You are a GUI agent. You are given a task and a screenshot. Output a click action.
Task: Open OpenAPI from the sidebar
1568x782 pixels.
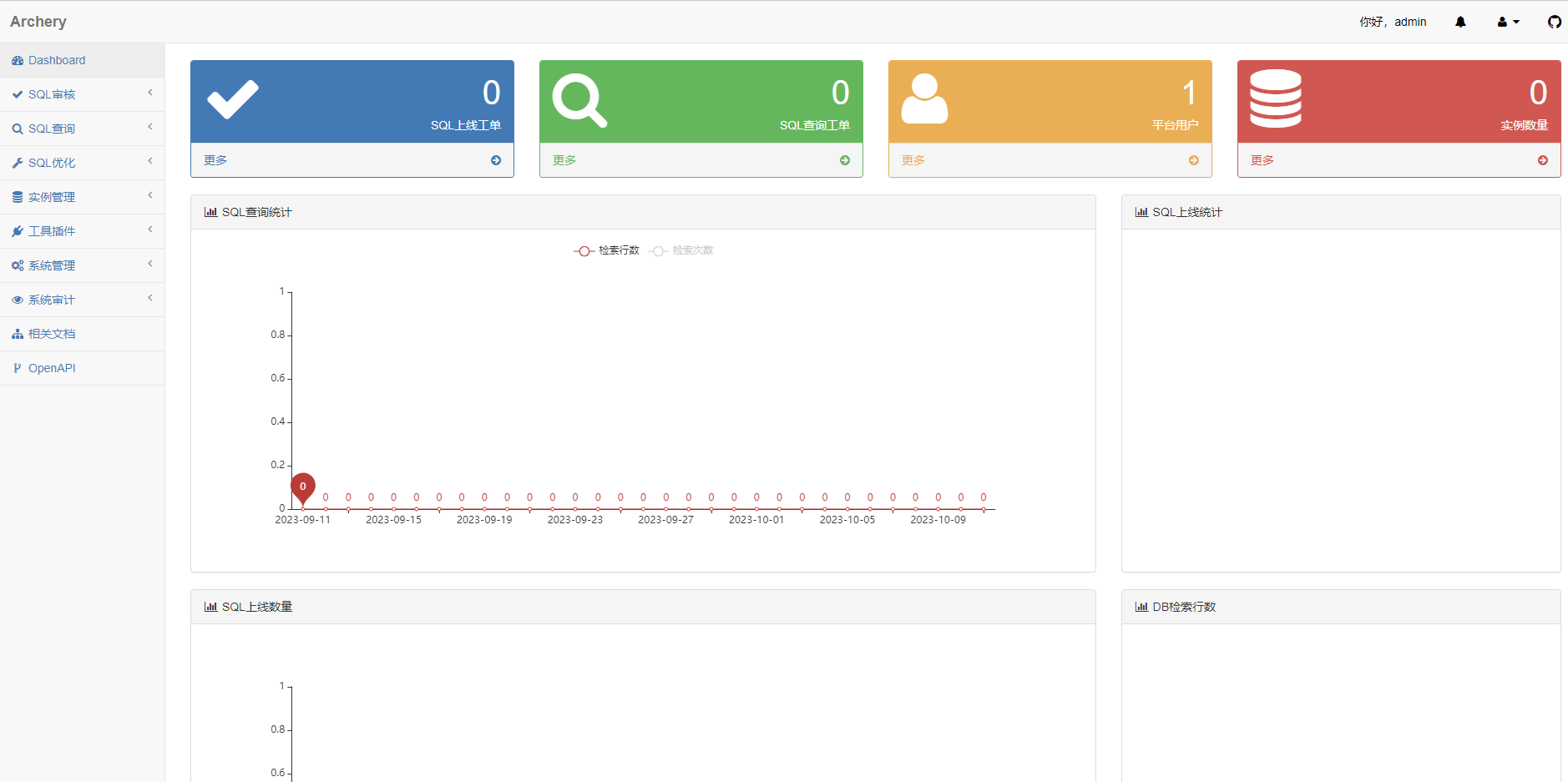[52, 368]
